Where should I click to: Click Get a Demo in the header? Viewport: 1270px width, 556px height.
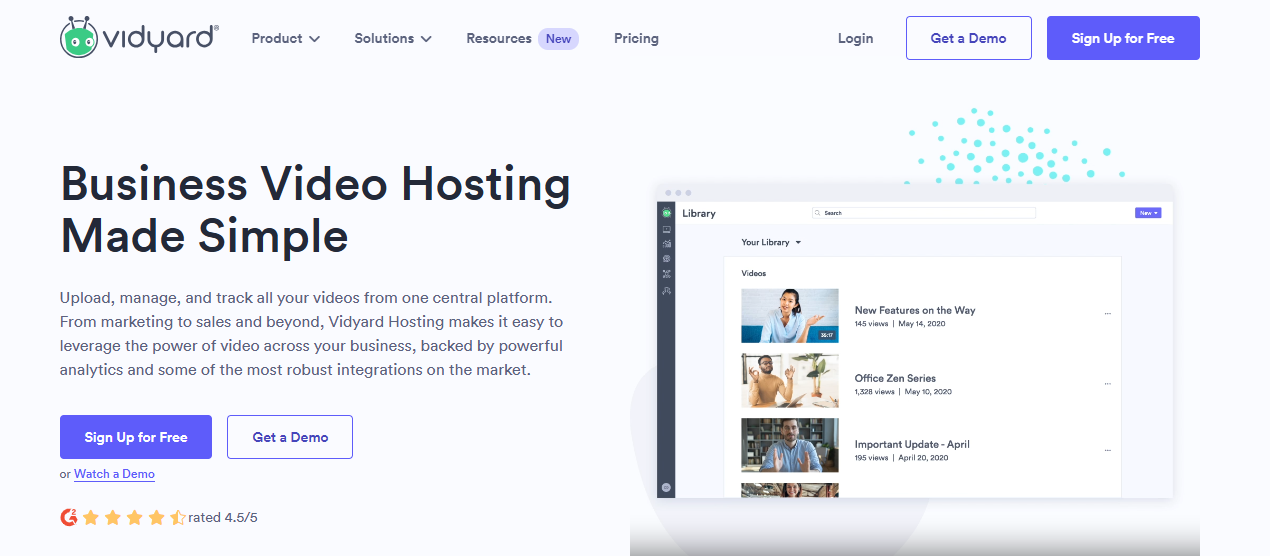tap(968, 38)
